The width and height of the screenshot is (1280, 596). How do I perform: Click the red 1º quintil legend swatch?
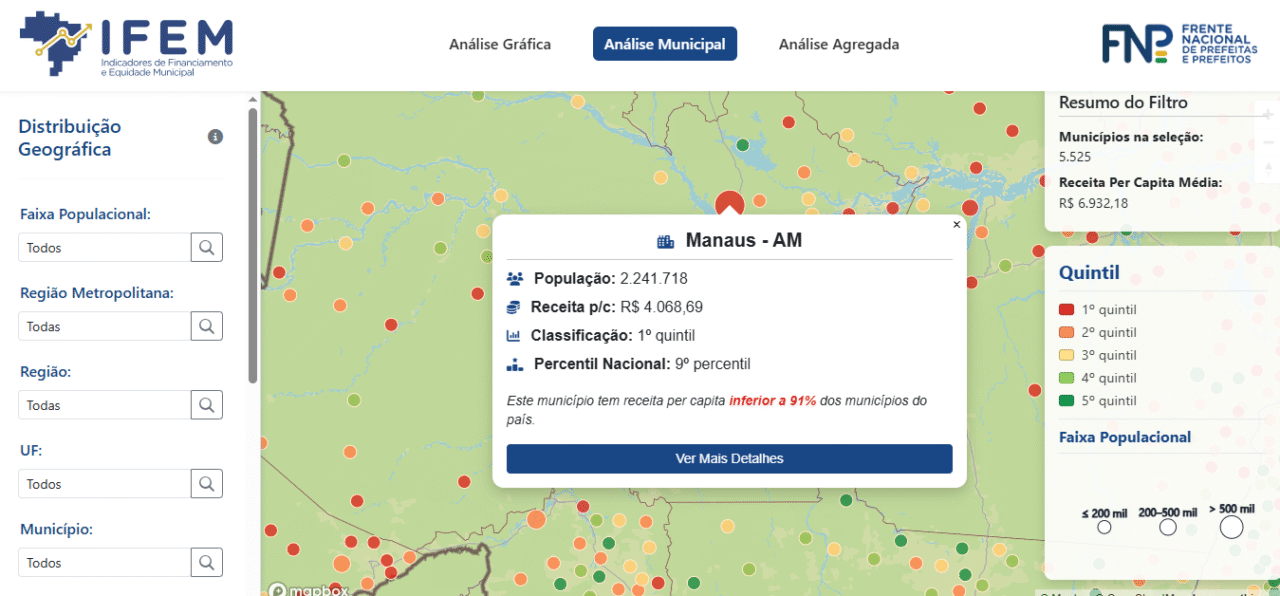click(1066, 310)
